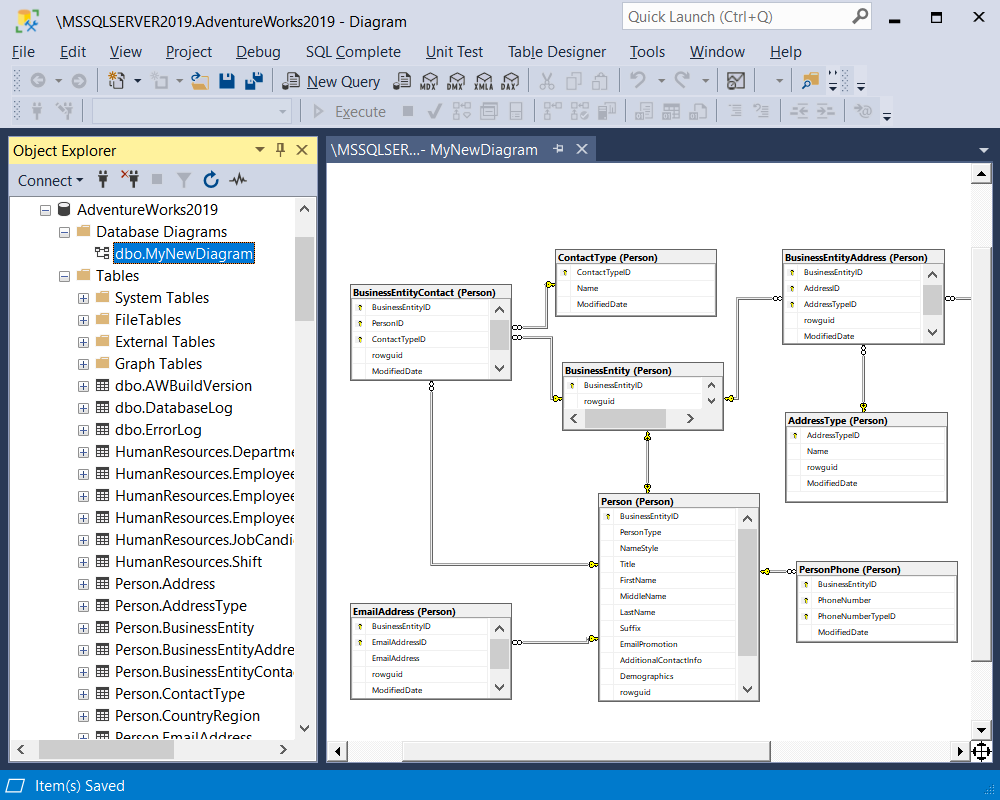
Task: Expand the Person.Address table node
Action: coord(84,583)
